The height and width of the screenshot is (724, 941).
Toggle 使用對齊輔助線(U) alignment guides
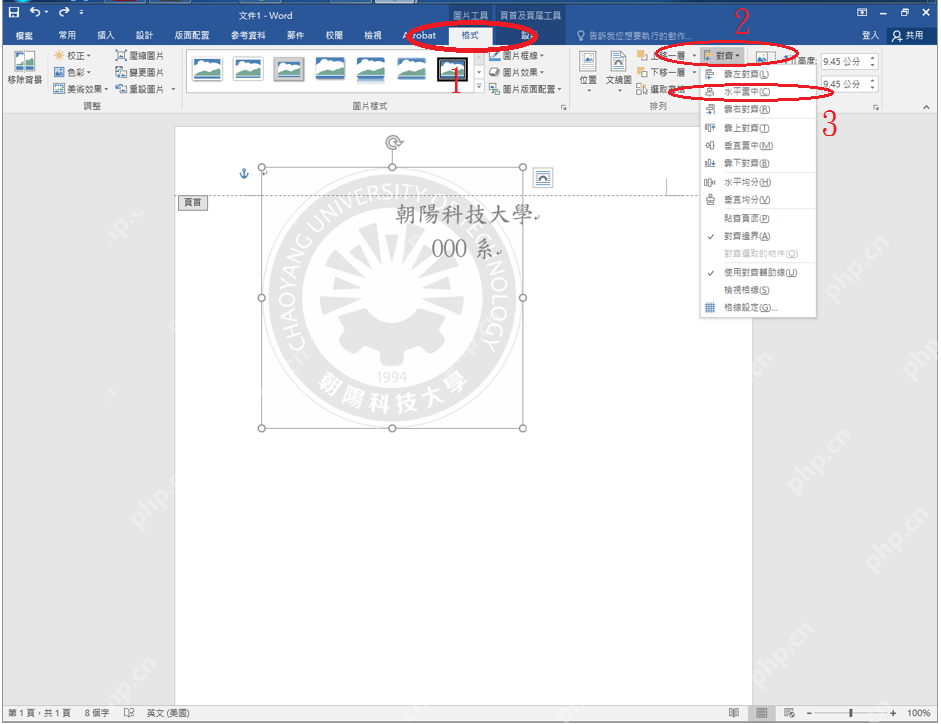pyautogui.click(x=758, y=272)
